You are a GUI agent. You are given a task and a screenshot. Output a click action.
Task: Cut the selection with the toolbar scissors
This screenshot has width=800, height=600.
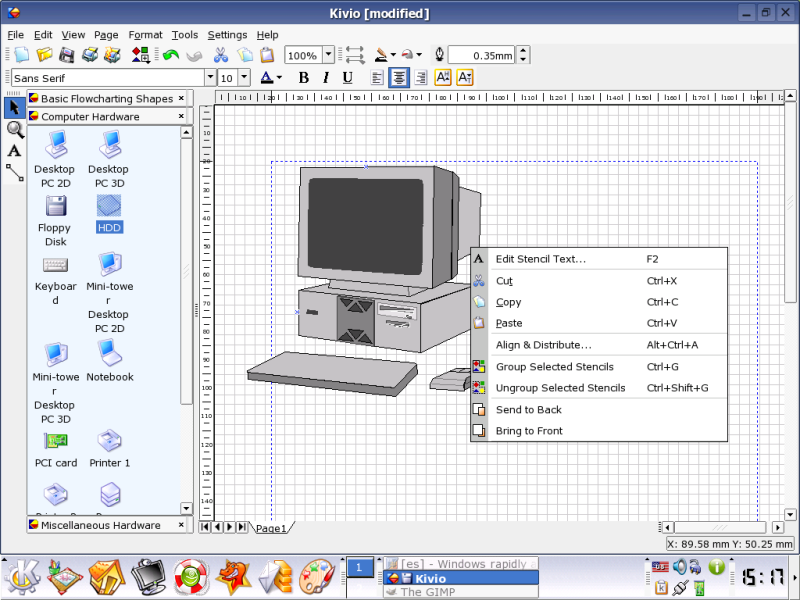click(x=221, y=55)
